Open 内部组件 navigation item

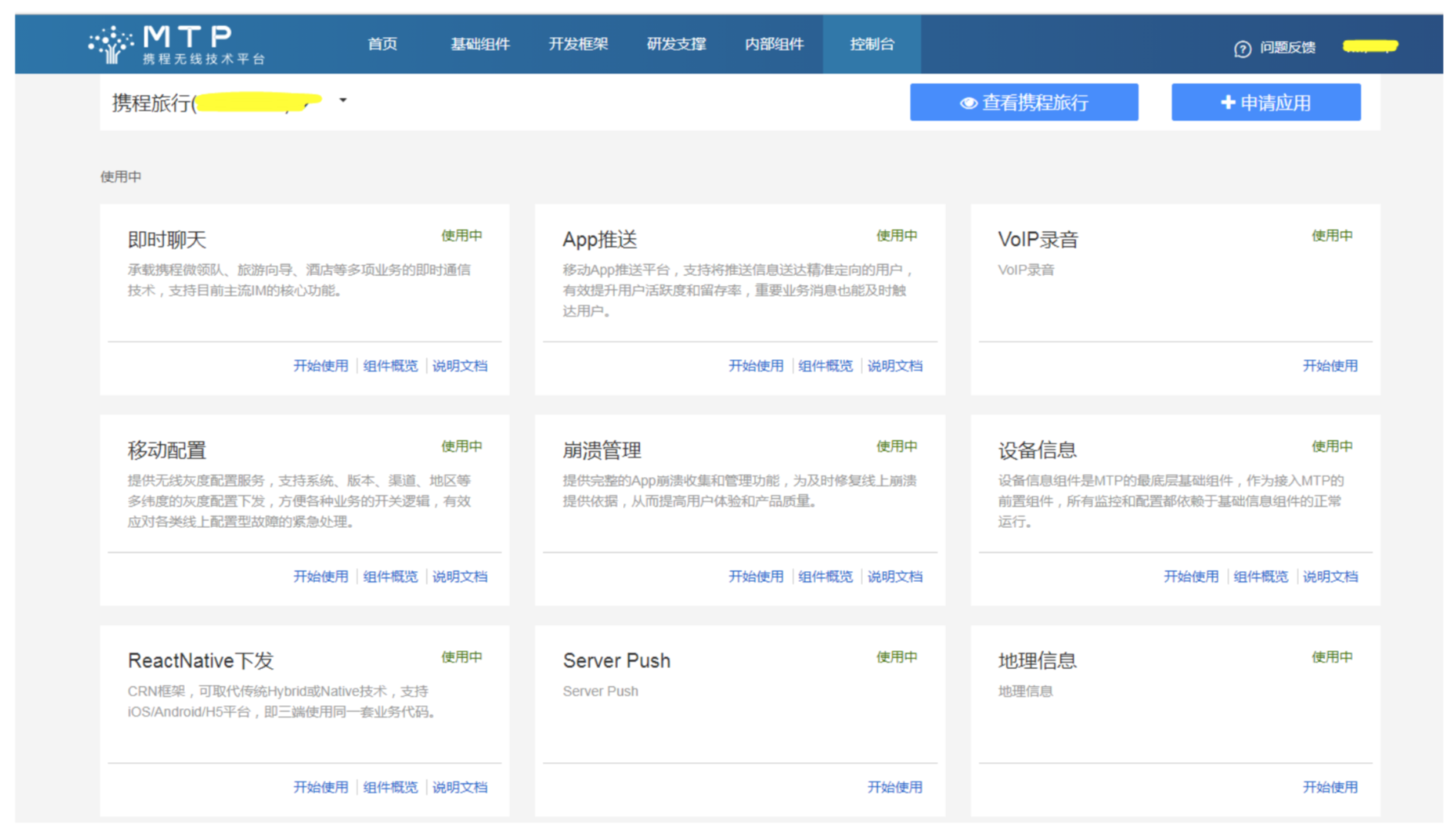(773, 44)
